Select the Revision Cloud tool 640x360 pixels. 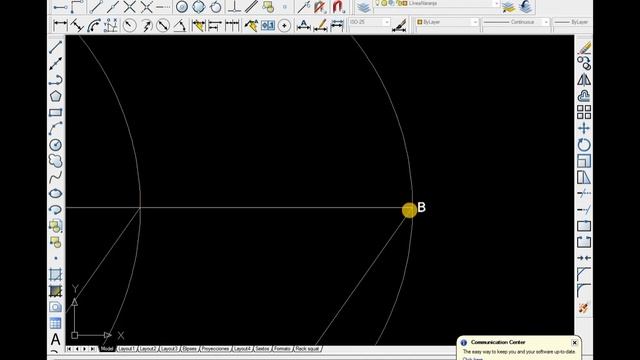(x=56, y=161)
